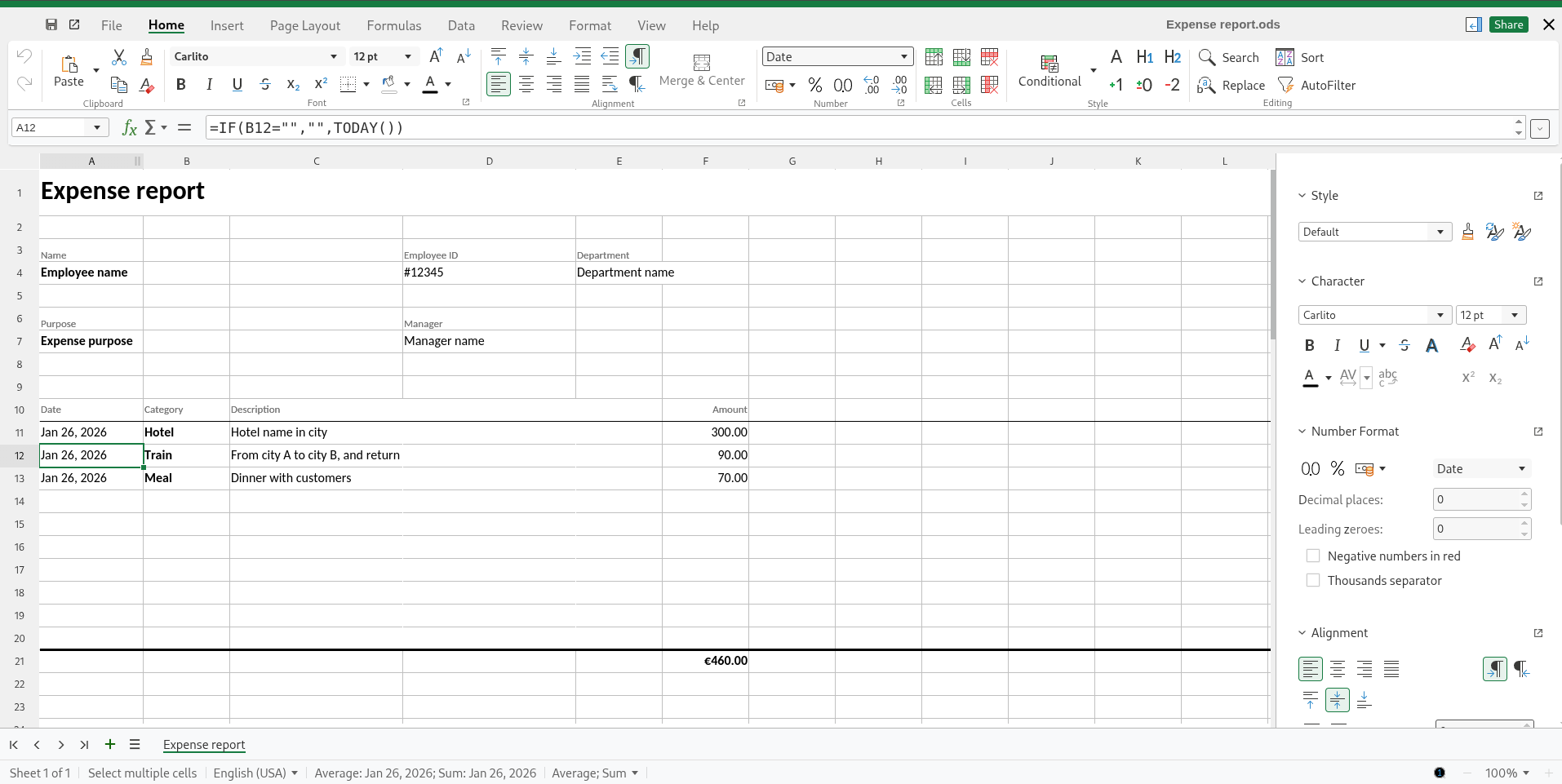Toggle formatting marks display
This screenshot has height=784, width=1562.
637,56
